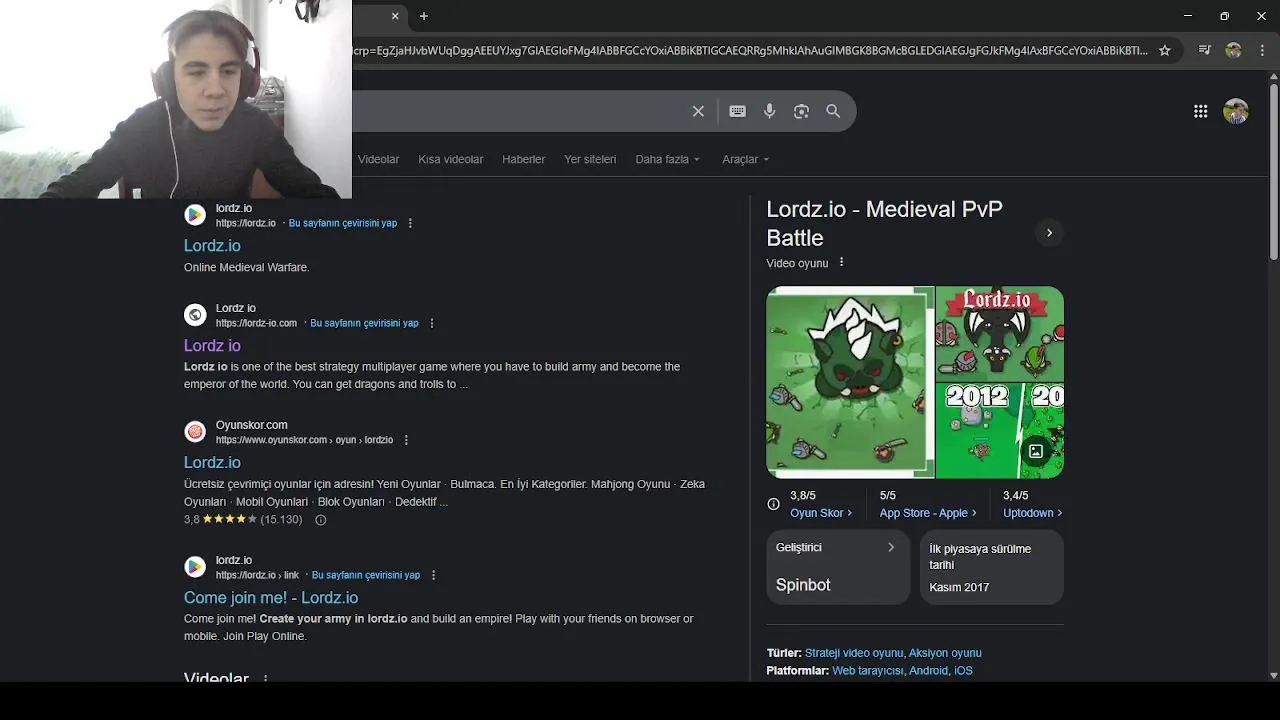
Task: Open the App Store - Apple rating link
Action: tap(929, 513)
